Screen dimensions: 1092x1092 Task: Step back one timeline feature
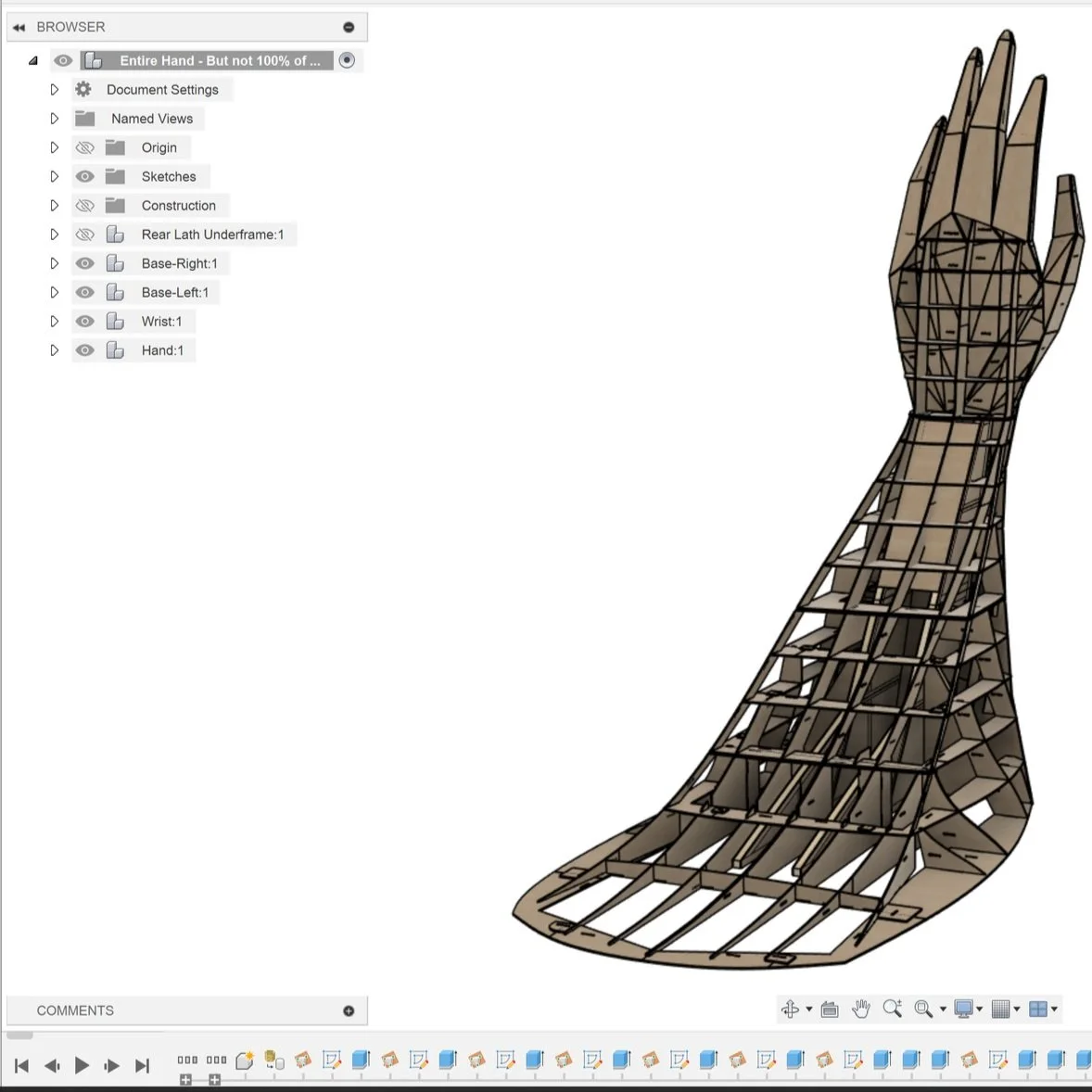[x=52, y=1065]
